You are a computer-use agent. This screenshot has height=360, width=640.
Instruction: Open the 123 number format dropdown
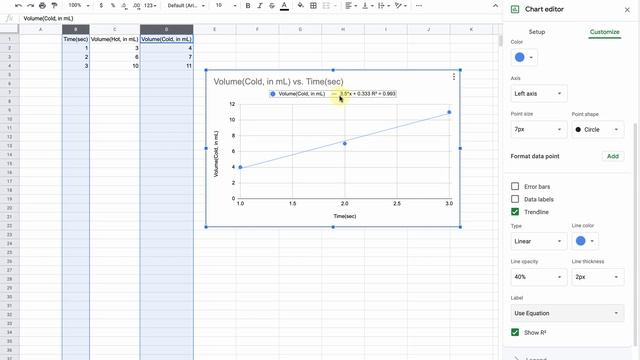[x=150, y=6]
